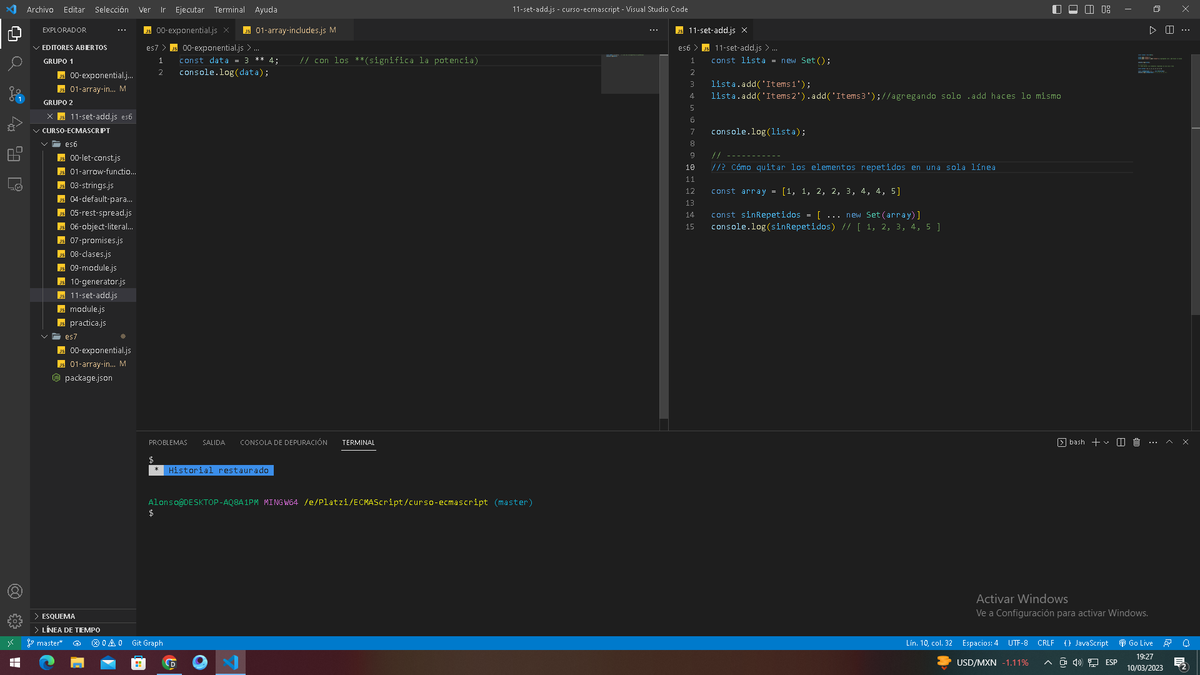The image size is (1200, 675).
Task: Switch to 01-array-includes.js editor tab
Action: [294, 30]
